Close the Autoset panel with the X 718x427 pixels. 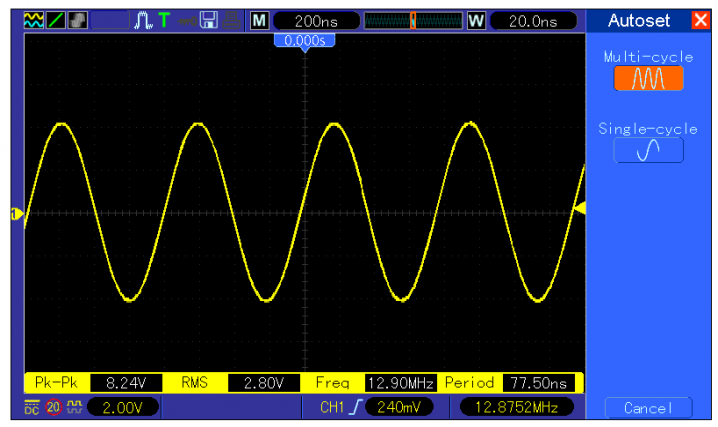point(699,20)
